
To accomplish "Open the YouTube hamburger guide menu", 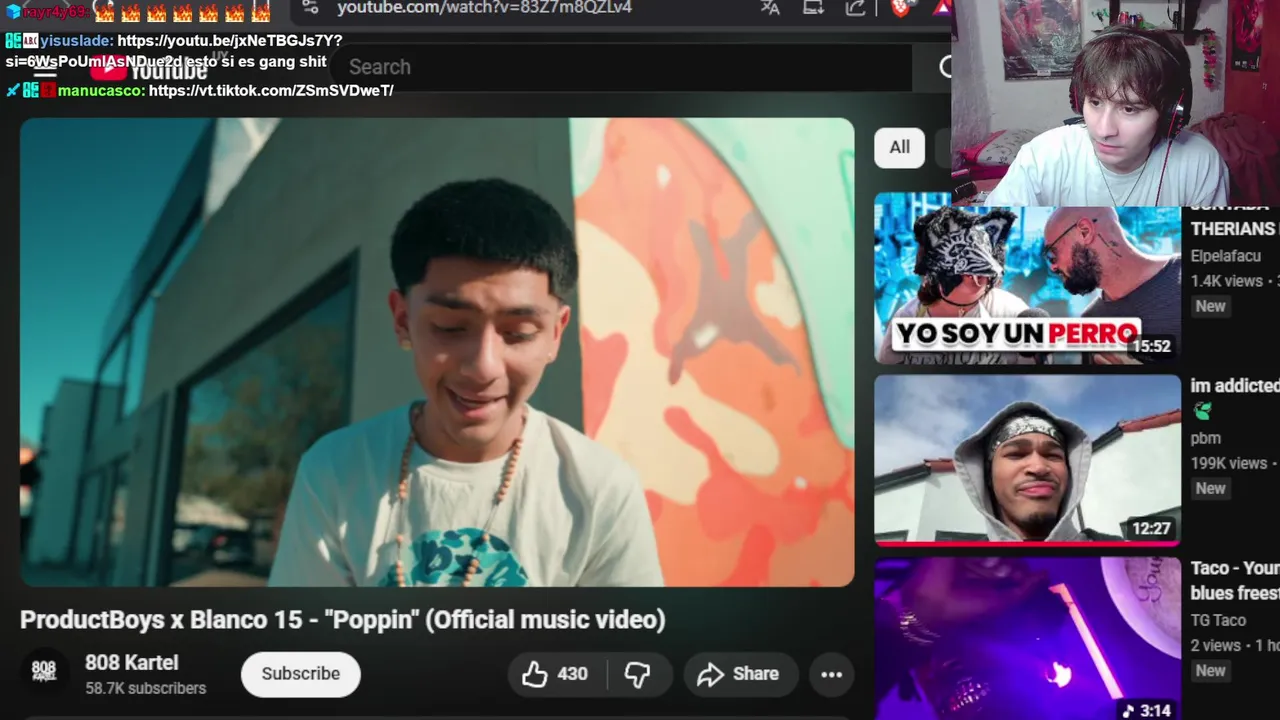I will (45, 72).
